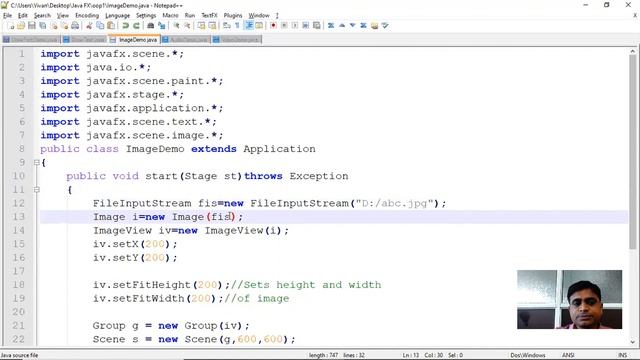Toggle word wrap toolbar icon
640x360 pixels.
[227, 26]
